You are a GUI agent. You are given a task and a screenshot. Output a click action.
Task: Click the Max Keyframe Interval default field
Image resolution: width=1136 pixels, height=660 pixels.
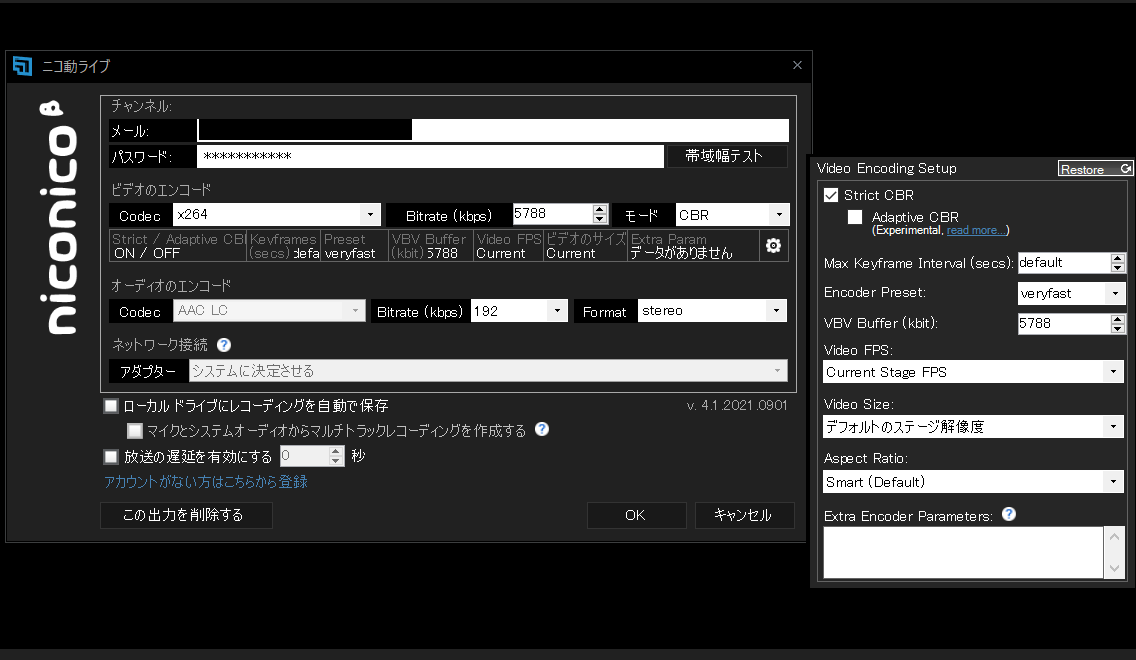pyautogui.click(x=1064, y=263)
